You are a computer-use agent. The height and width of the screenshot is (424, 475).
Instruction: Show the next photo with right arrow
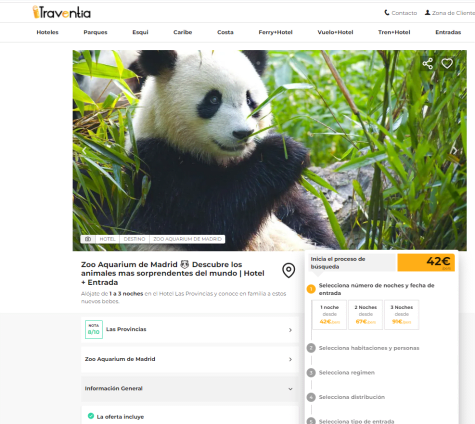point(455,151)
